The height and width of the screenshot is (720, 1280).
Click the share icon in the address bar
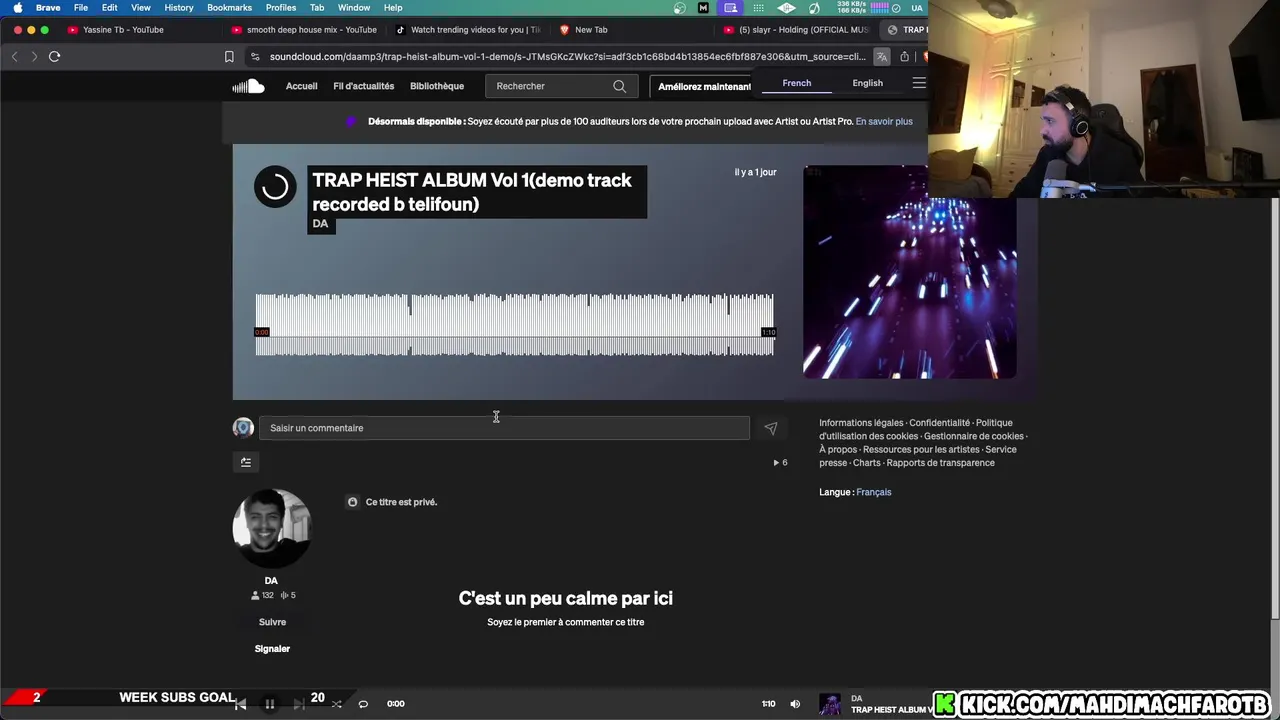point(905,57)
